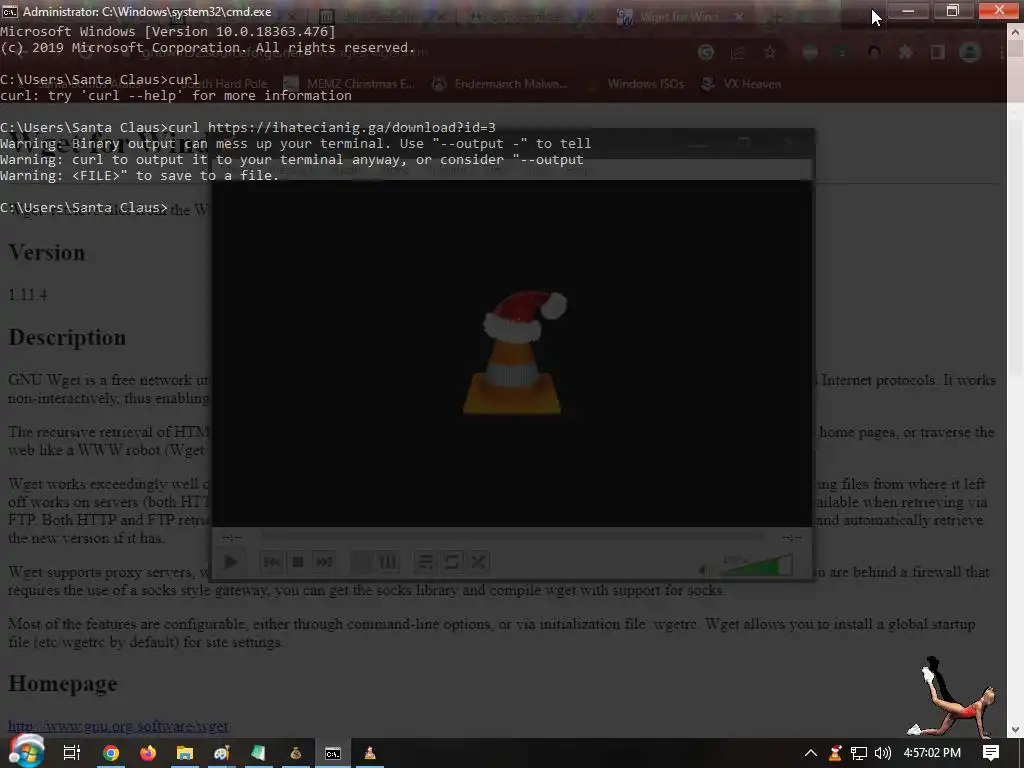Screen dimensions: 1024x768
Task: Restore down the cmd.exe window
Action: click(x=952, y=10)
